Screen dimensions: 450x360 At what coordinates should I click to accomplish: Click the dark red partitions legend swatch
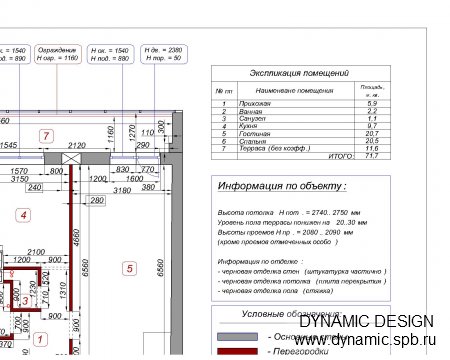click(x=237, y=351)
